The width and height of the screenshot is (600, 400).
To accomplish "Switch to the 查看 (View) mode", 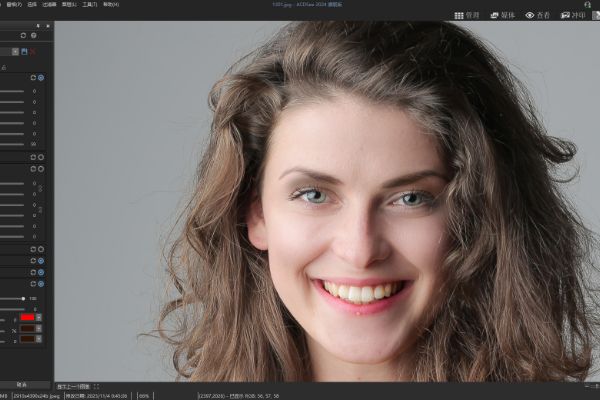I will coord(538,16).
